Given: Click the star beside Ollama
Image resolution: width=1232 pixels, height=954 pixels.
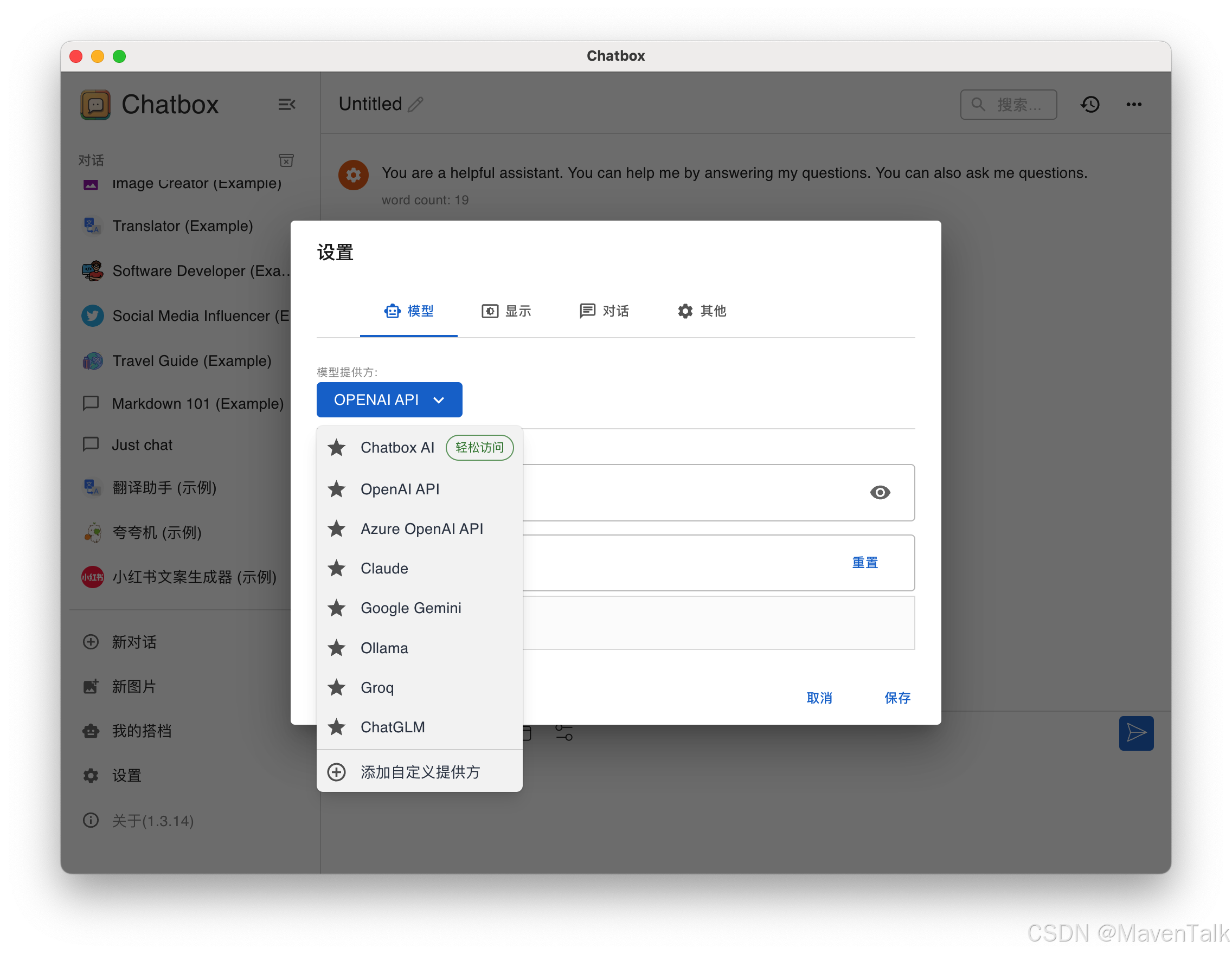Looking at the screenshot, I should [x=337, y=648].
